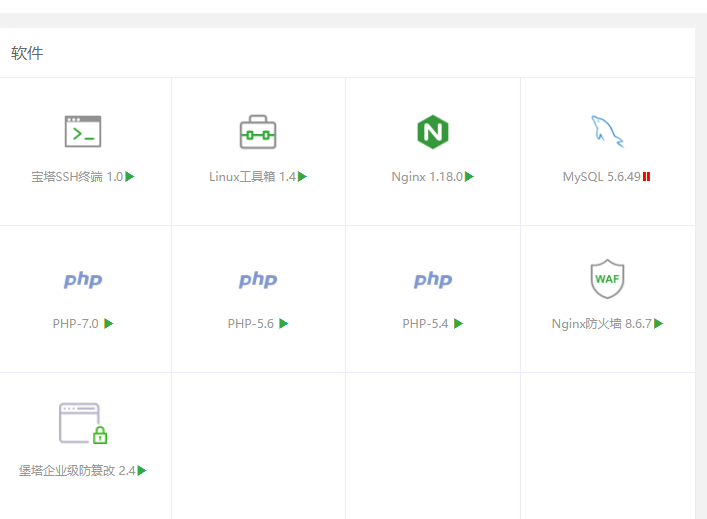Open the MySQL 5.6.49 label link
Screen dimensions: 707x519
click(601, 177)
